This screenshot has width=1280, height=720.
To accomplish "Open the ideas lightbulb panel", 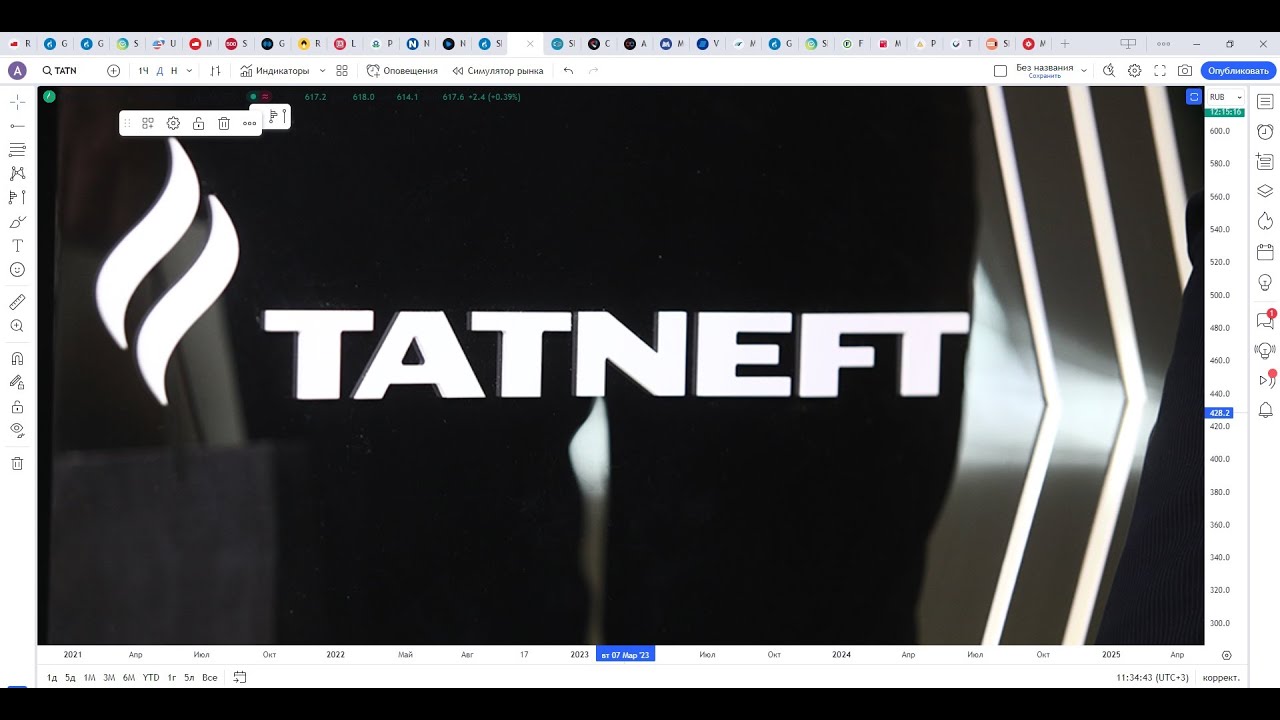I will click(1265, 283).
